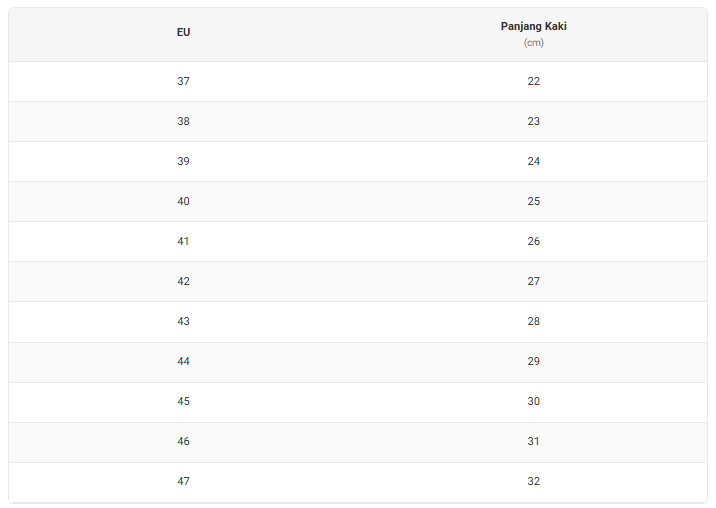Click EU size 42 cell
This screenshot has width=716, height=508.
(x=184, y=281)
